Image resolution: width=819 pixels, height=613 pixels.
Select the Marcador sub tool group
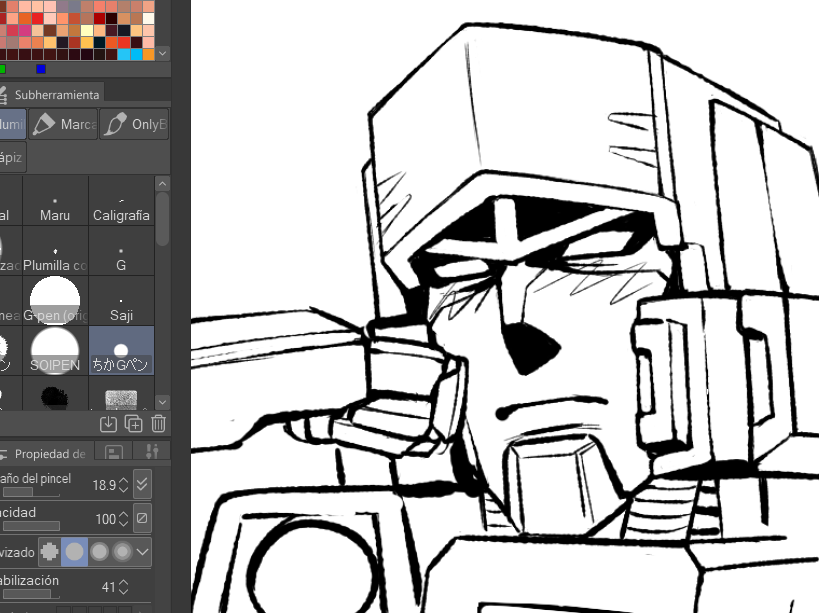63,124
